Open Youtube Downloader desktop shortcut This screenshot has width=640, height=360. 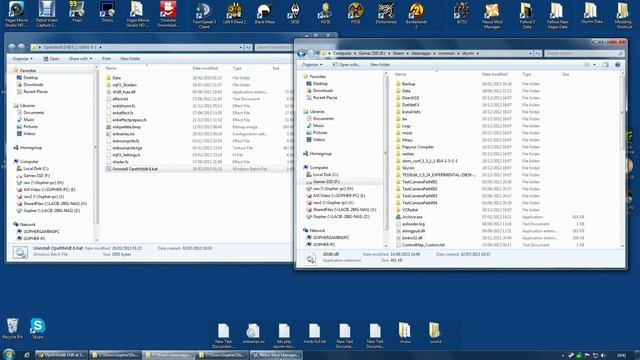point(168,14)
